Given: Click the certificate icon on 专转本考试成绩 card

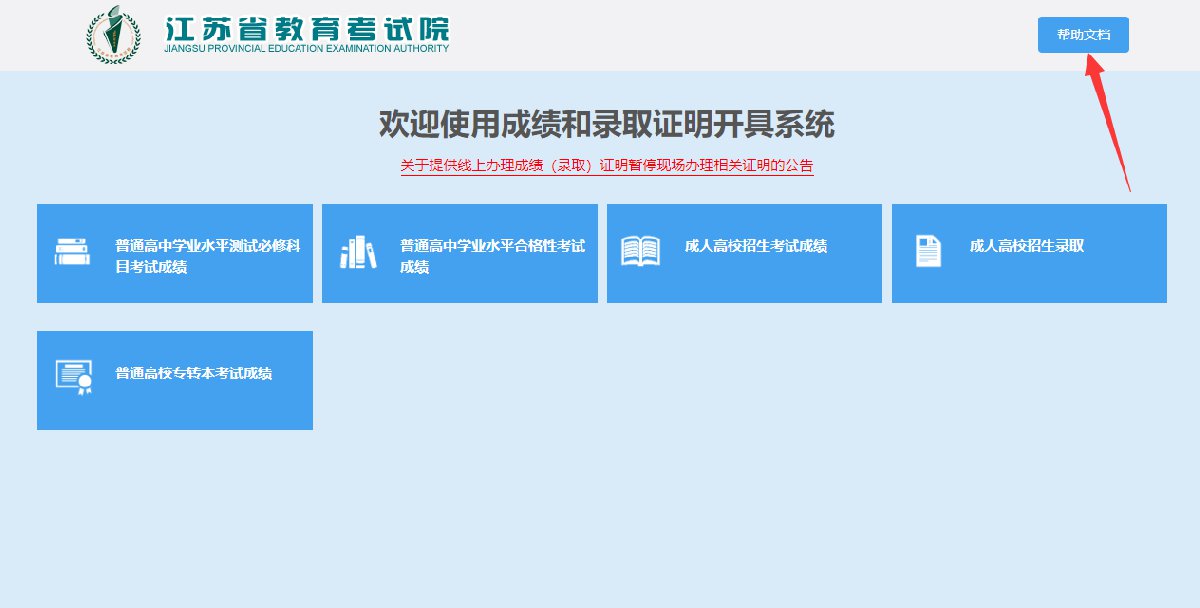Looking at the screenshot, I should (73, 377).
